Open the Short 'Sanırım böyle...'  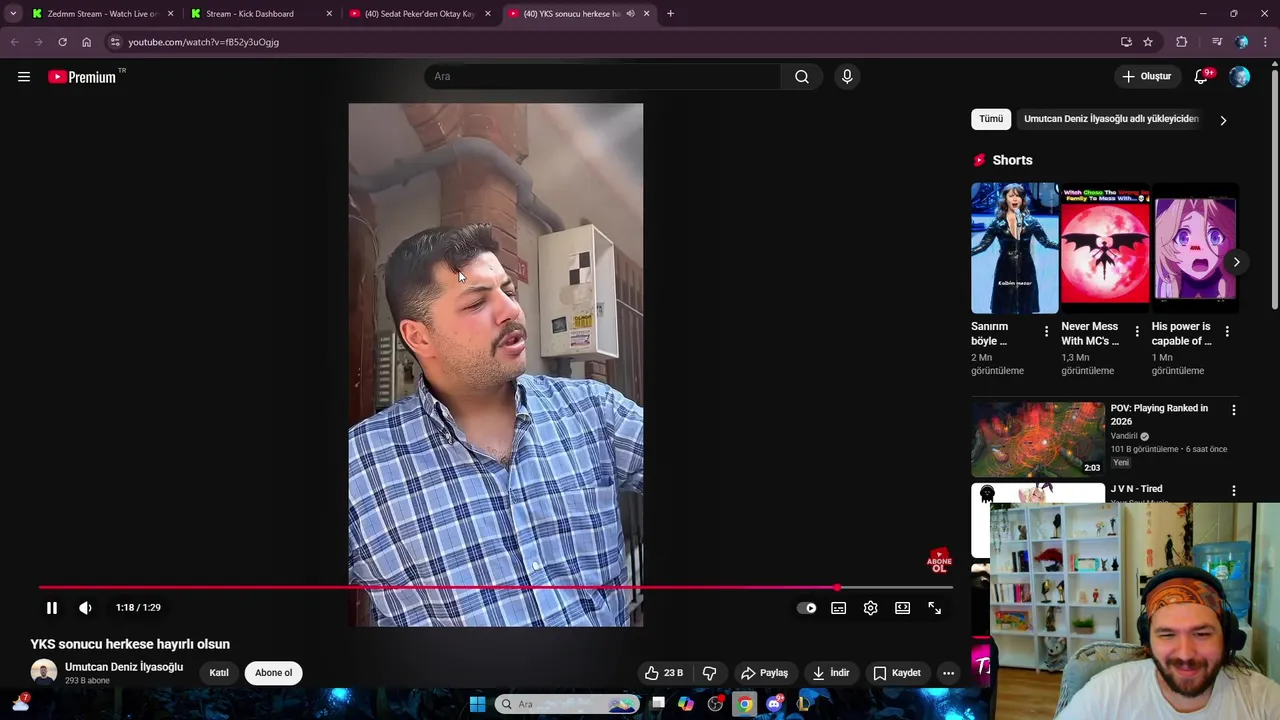pos(1014,248)
